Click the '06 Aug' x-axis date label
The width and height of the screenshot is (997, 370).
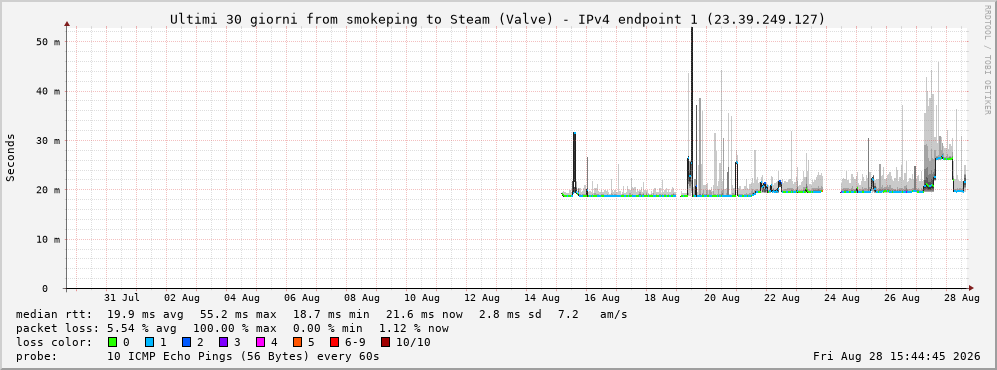tap(302, 298)
